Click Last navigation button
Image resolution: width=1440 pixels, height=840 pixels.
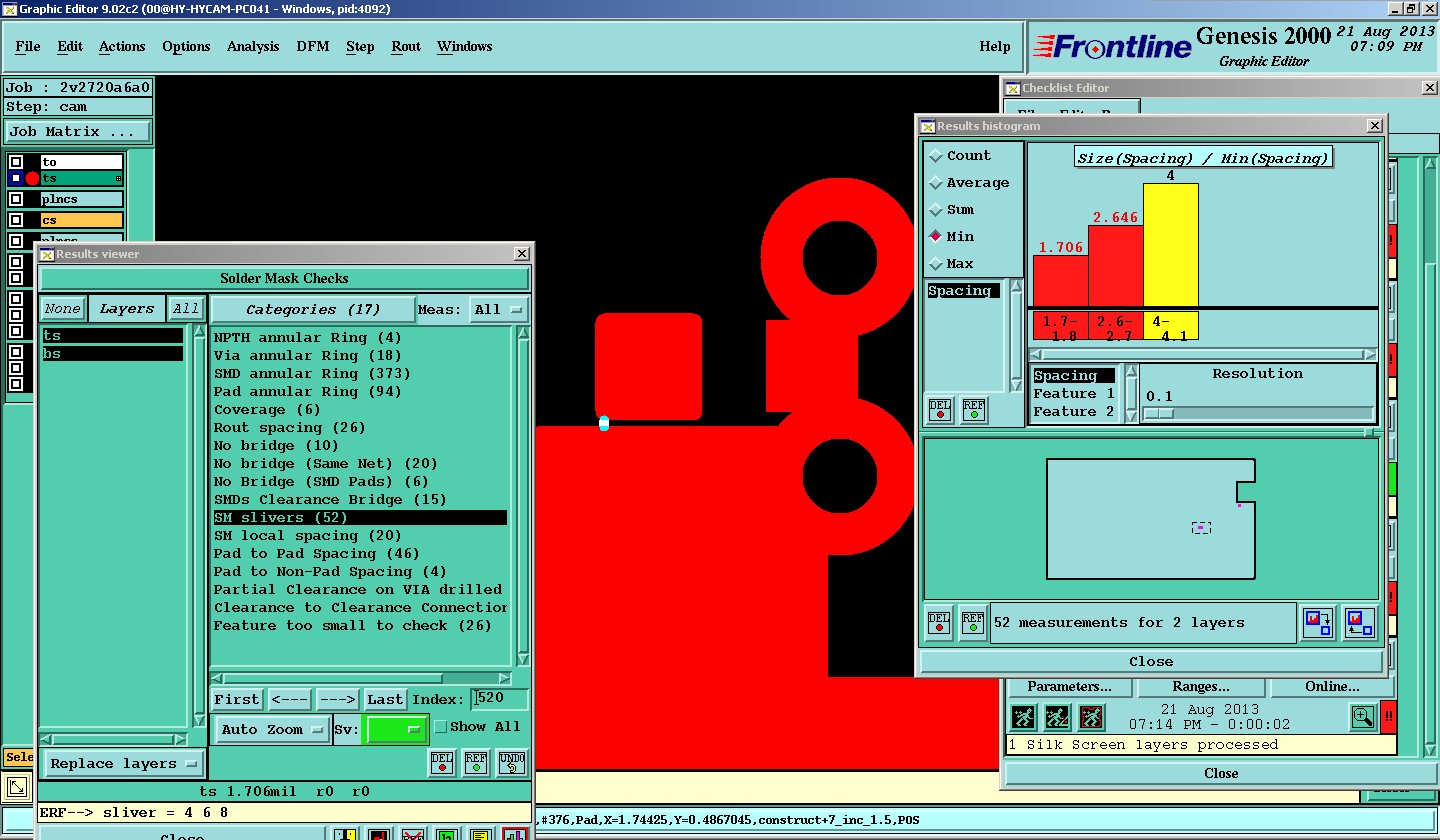pyautogui.click(x=385, y=700)
